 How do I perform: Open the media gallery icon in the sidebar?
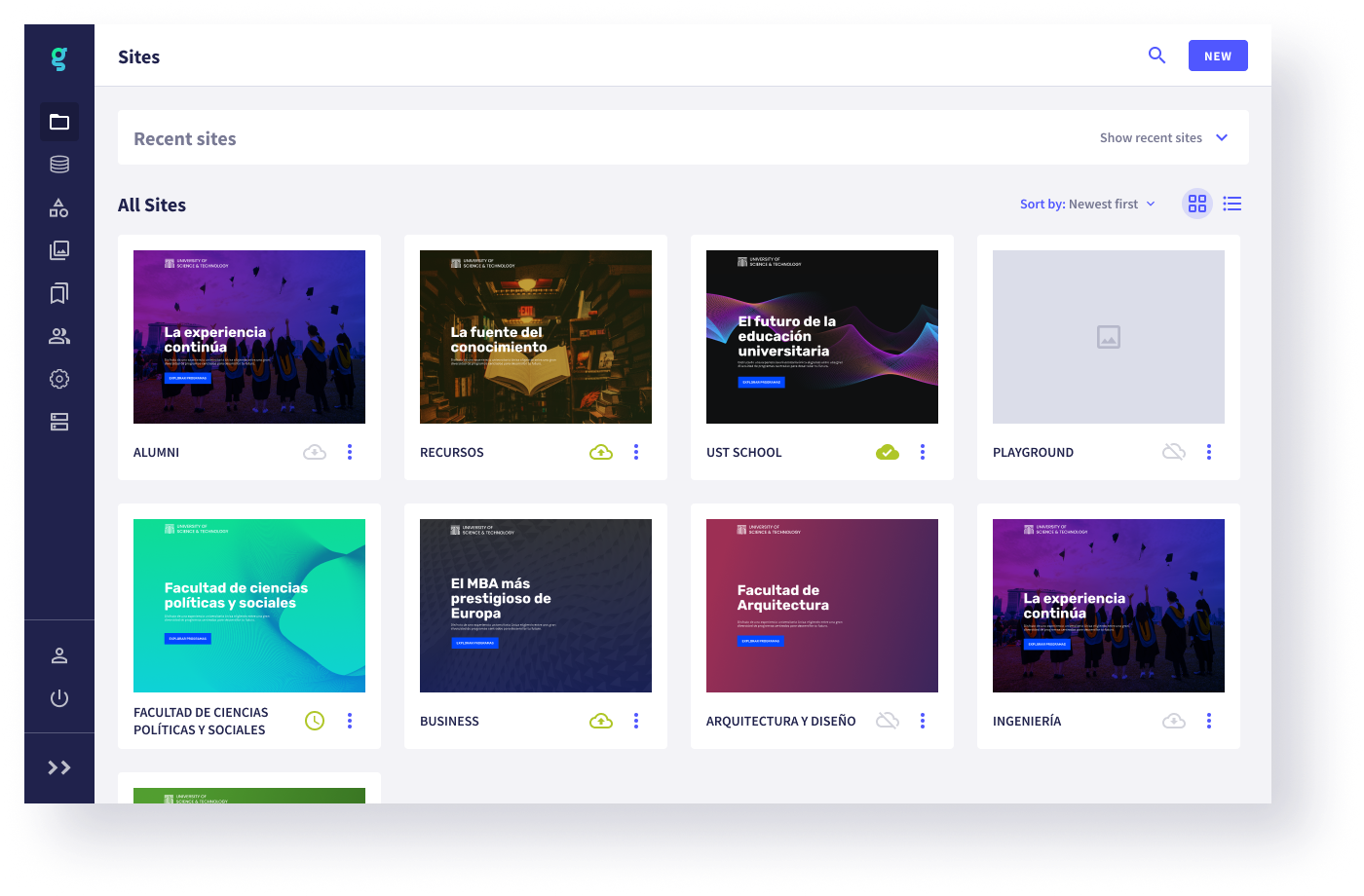pyautogui.click(x=59, y=250)
